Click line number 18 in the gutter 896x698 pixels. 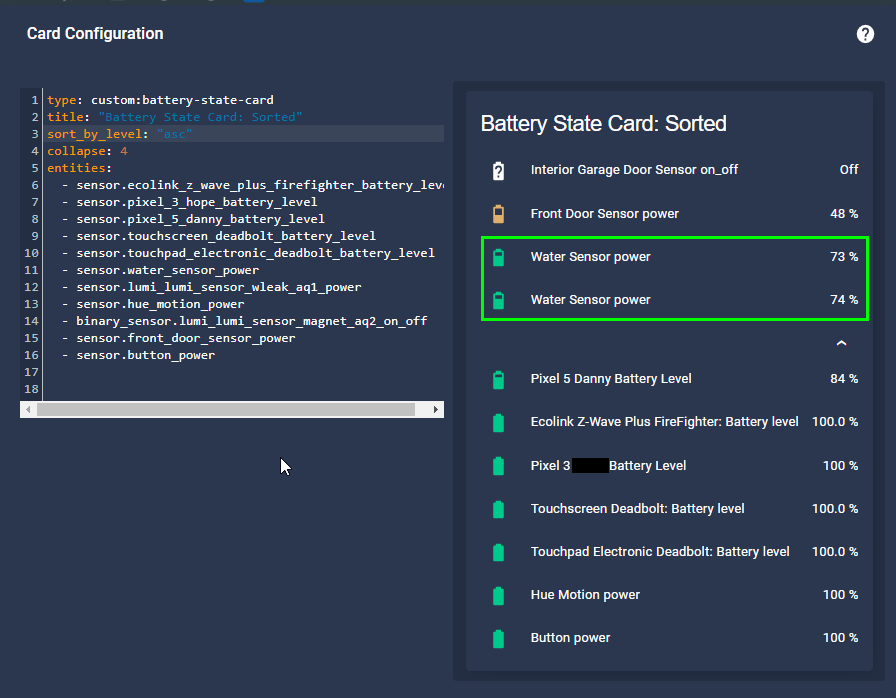tap(31, 390)
